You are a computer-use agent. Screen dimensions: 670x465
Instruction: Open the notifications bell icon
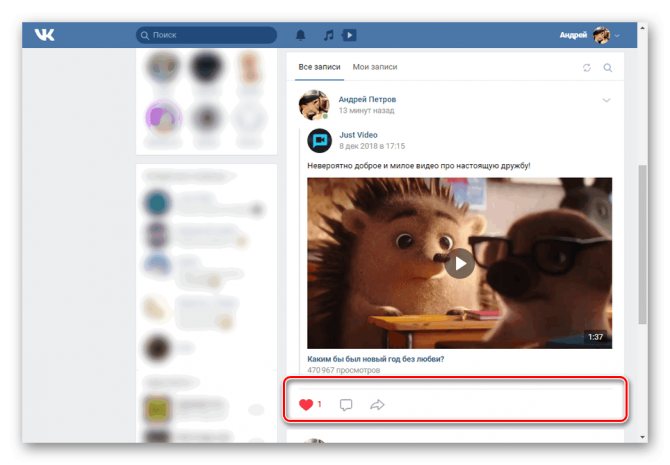coord(301,35)
